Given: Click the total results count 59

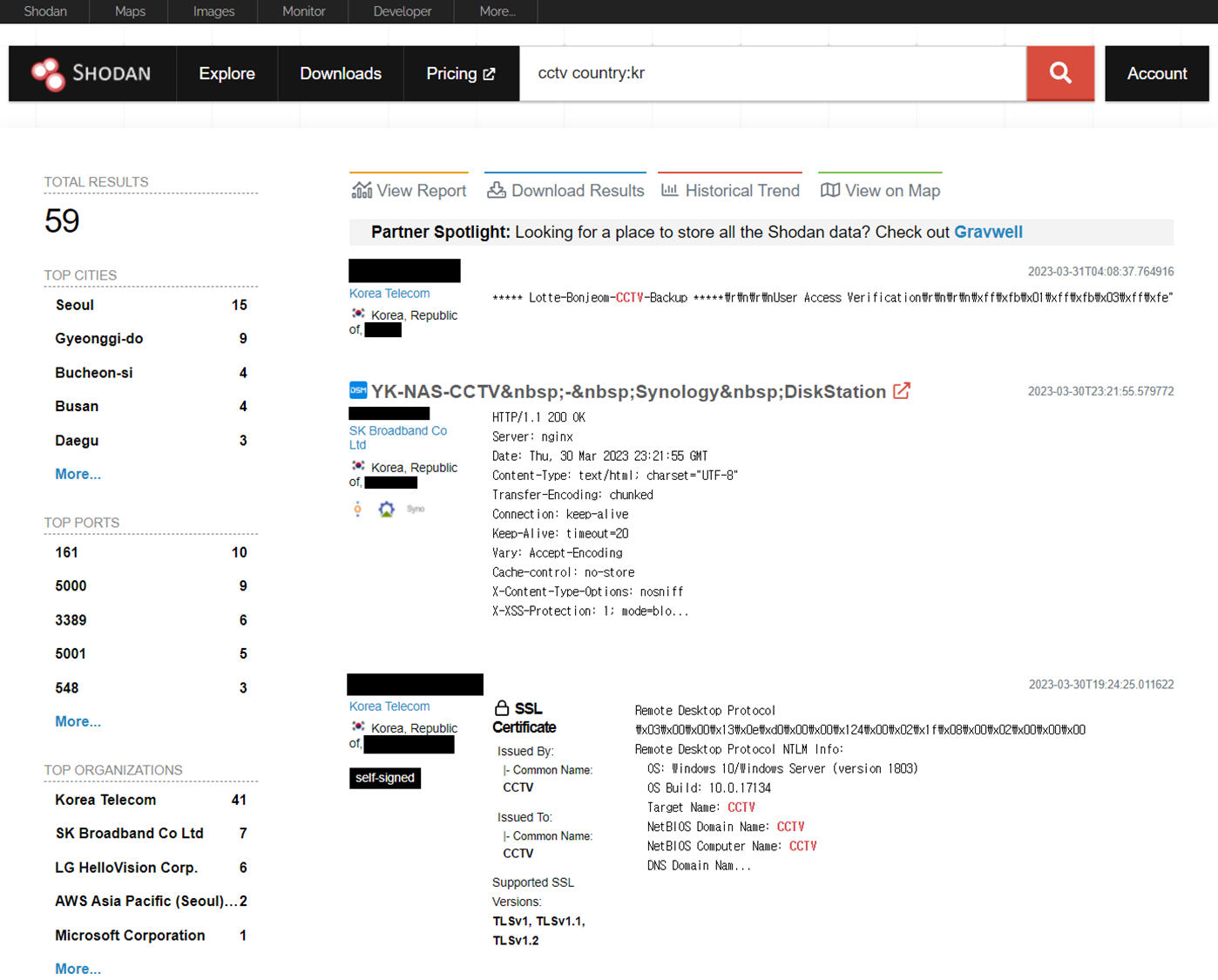Looking at the screenshot, I should [62, 220].
